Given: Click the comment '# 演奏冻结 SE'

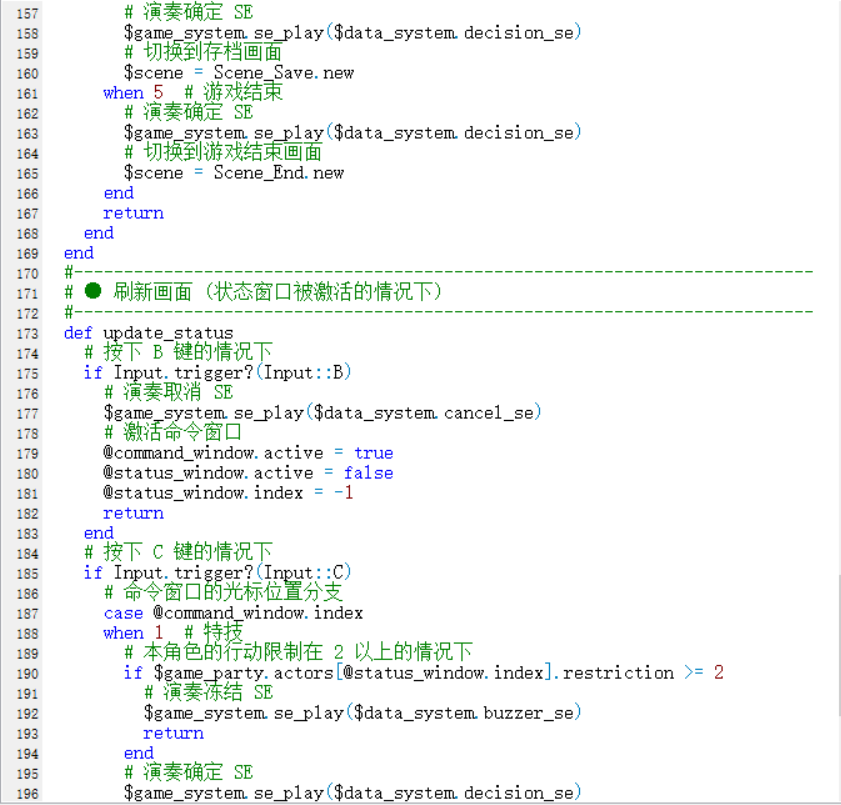Looking at the screenshot, I should (209, 692).
